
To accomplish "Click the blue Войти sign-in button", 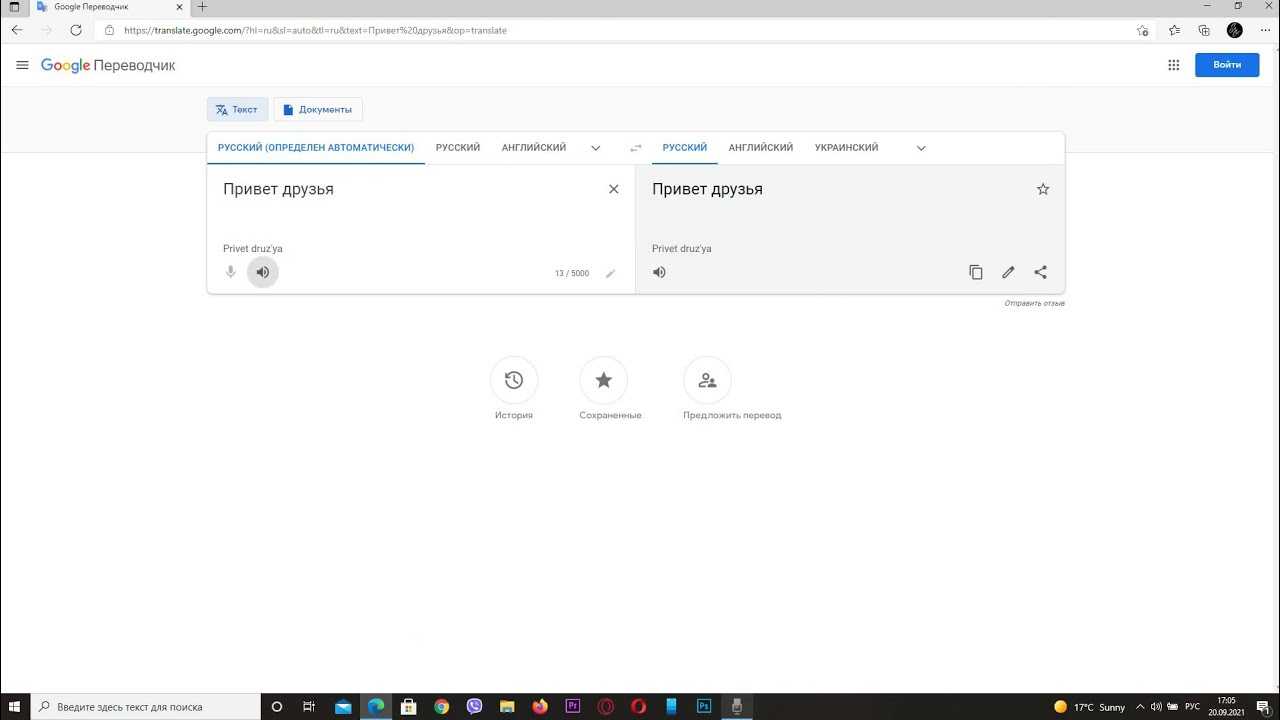I will click(1227, 65).
